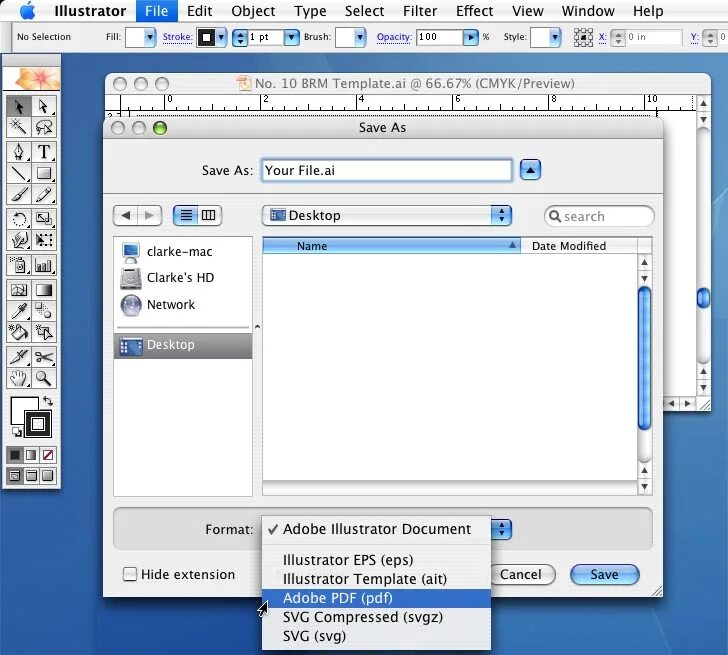Open the File menu
Screen dimensions: 728x655
pyautogui.click(x=156, y=11)
